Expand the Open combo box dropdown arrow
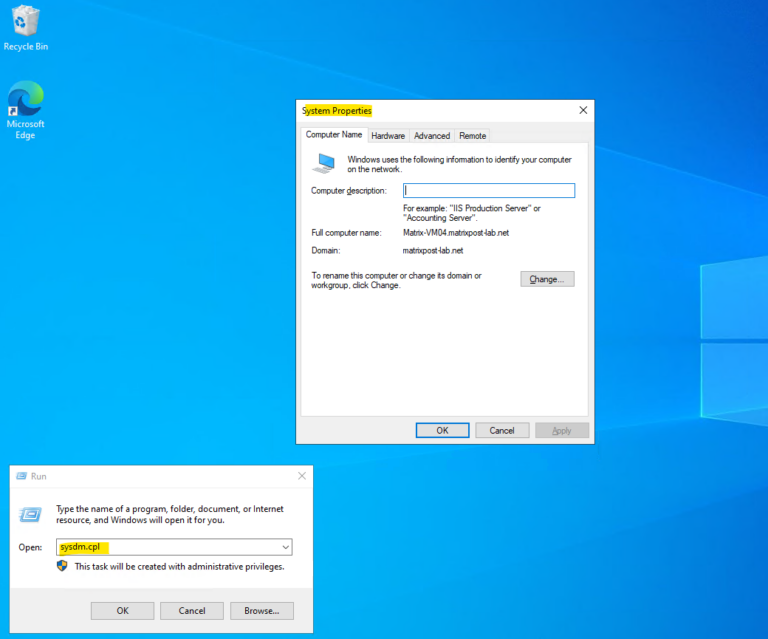This screenshot has width=768, height=639. click(x=286, y=547)
